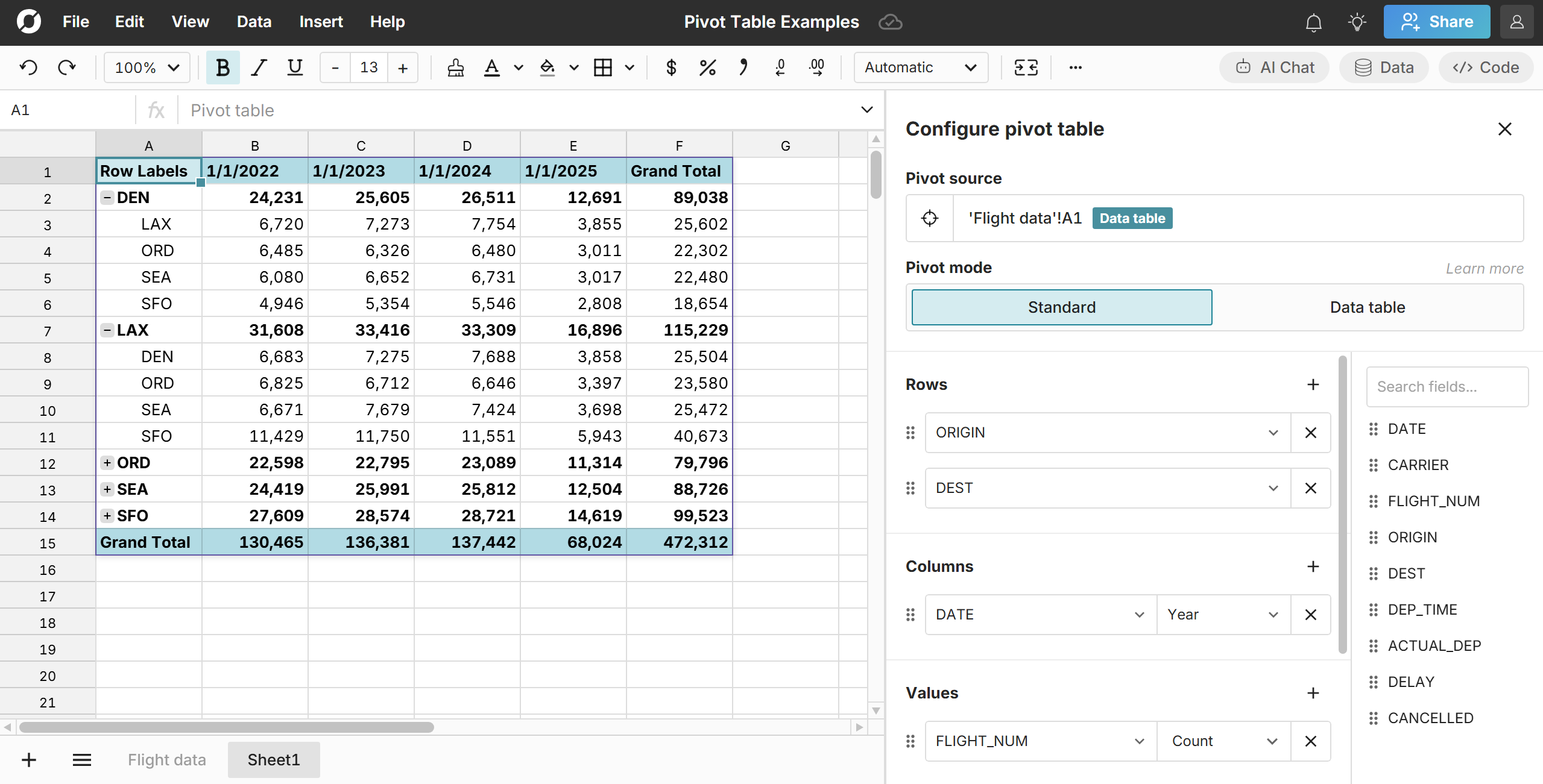This screenshot has height=784, width=1543.
Task: Apply underline formatting
Action: [294, 67]
